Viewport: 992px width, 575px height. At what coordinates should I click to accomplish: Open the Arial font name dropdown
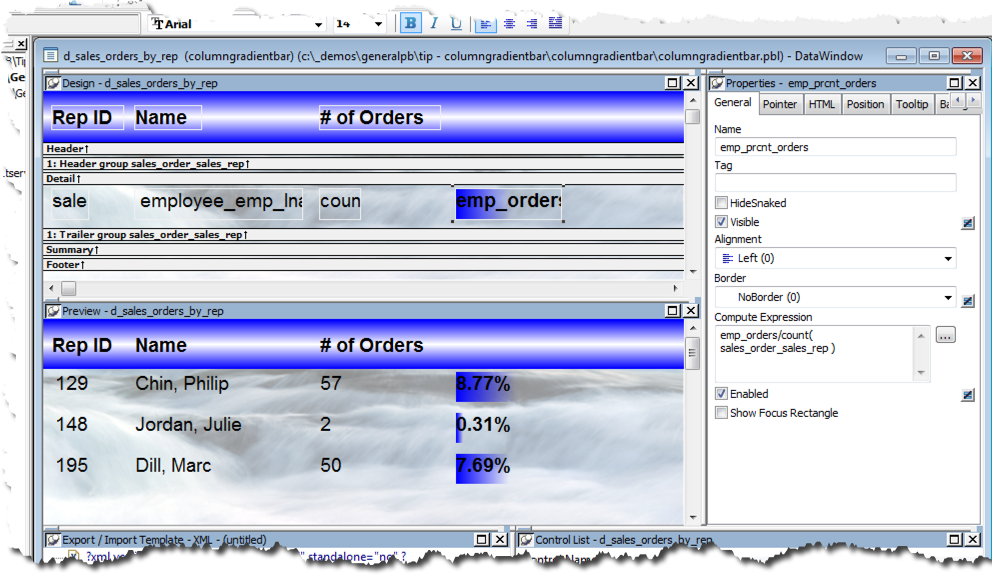[x=318, y=24]
